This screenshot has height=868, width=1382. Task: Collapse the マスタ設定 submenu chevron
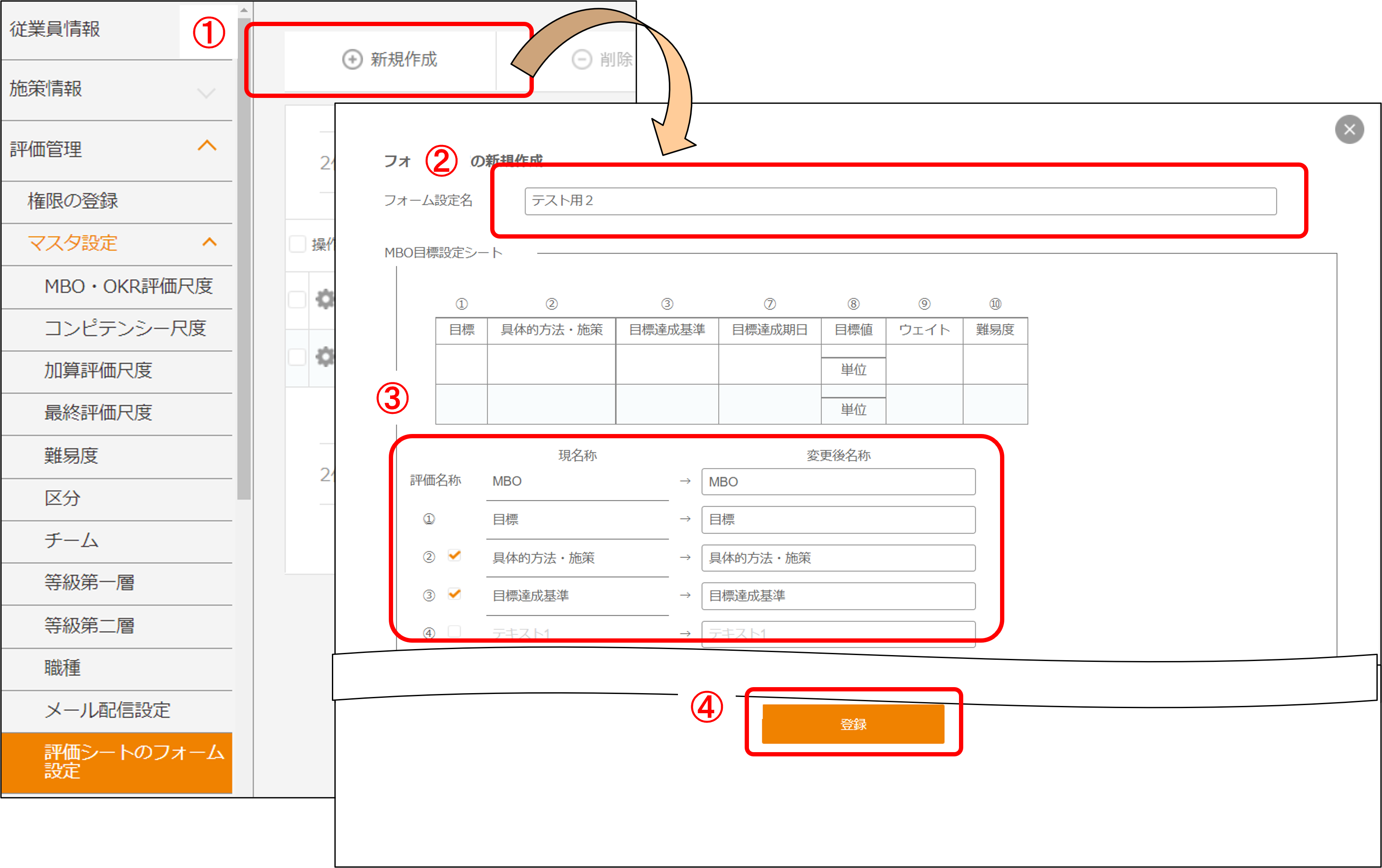tap(210, 242)
